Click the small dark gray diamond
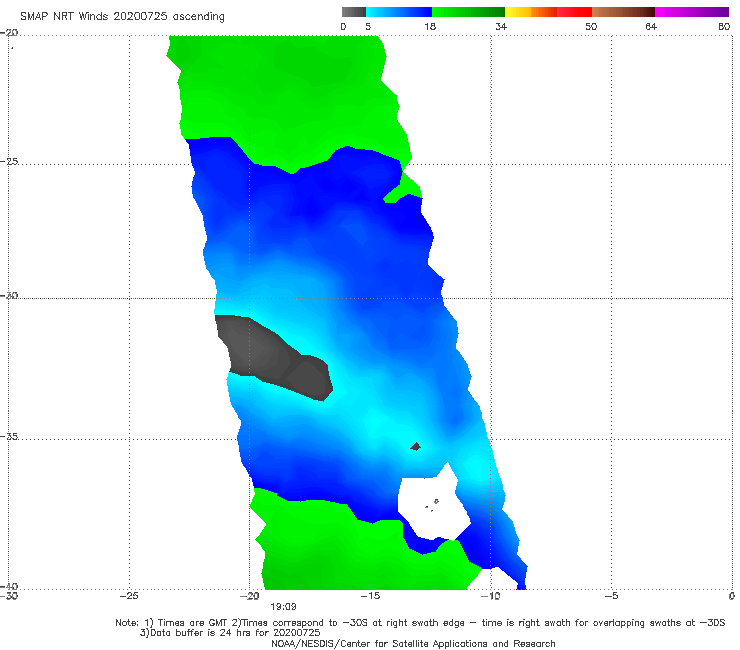740x650 pixels. click(415, 447)
